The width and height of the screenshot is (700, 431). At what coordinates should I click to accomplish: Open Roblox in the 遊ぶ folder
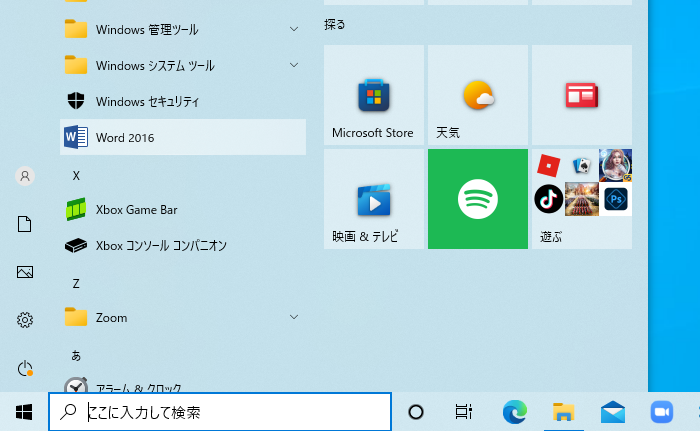[x=549, y=166]
